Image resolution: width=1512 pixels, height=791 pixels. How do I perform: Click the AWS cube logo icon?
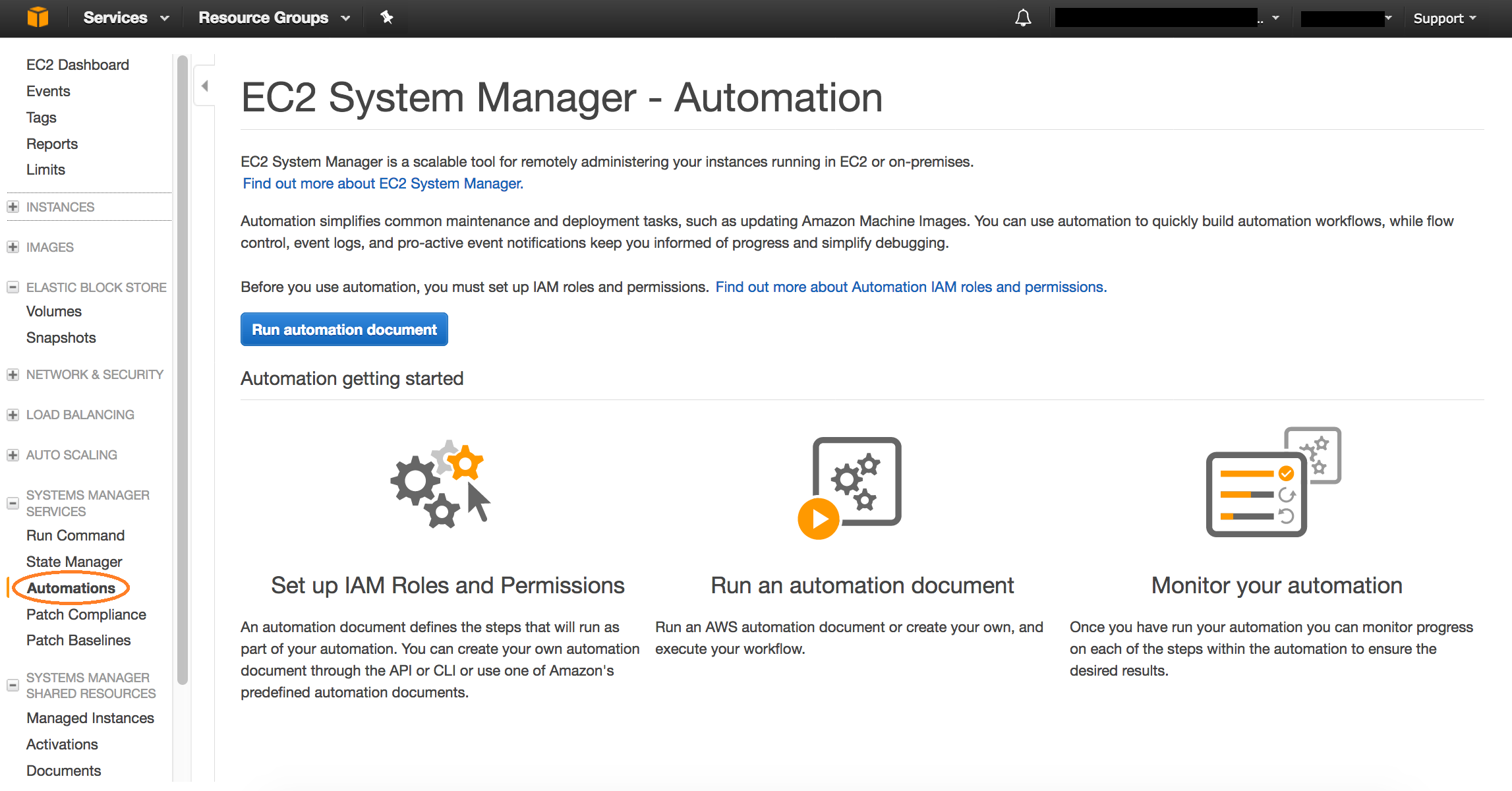pyautogui.click(x=38, y=17)
